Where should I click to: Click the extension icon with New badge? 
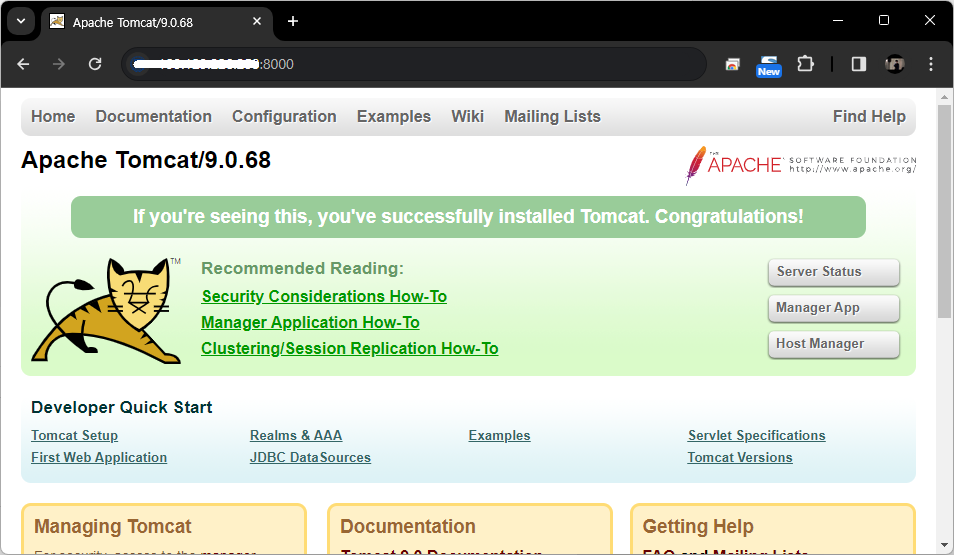click(x=769, y=65)
